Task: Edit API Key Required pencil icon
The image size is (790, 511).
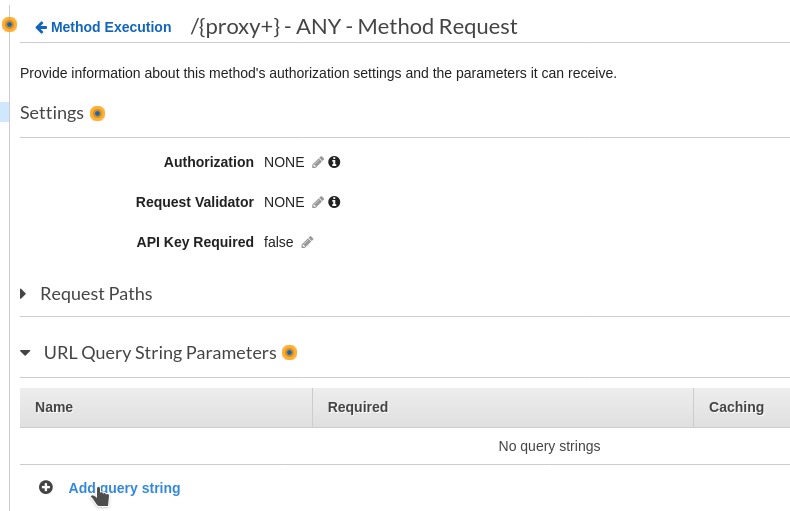Action: pyautogui.click(x=307, y=242)
